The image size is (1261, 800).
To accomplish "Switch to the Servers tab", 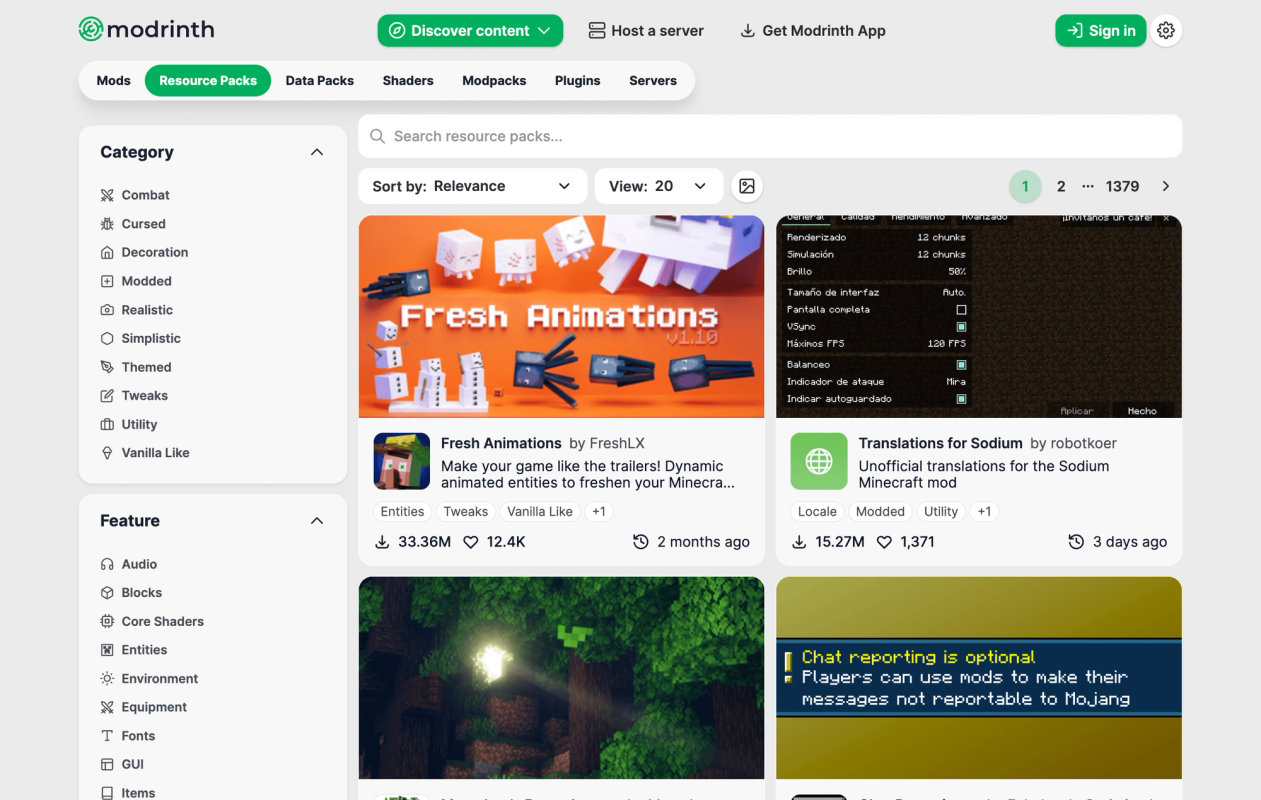I will click(653, 81).
